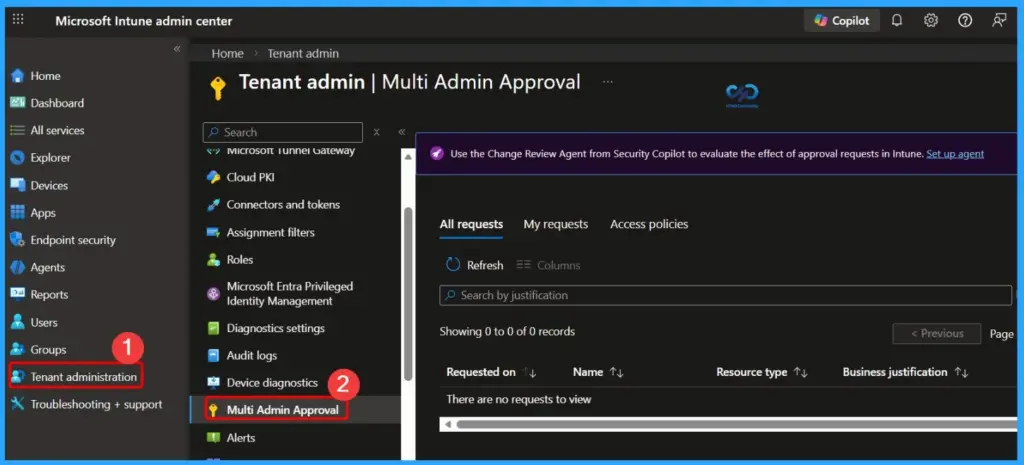Open the app launcher waffle icon
The image size is (1024, 465).
pos(18,20)
